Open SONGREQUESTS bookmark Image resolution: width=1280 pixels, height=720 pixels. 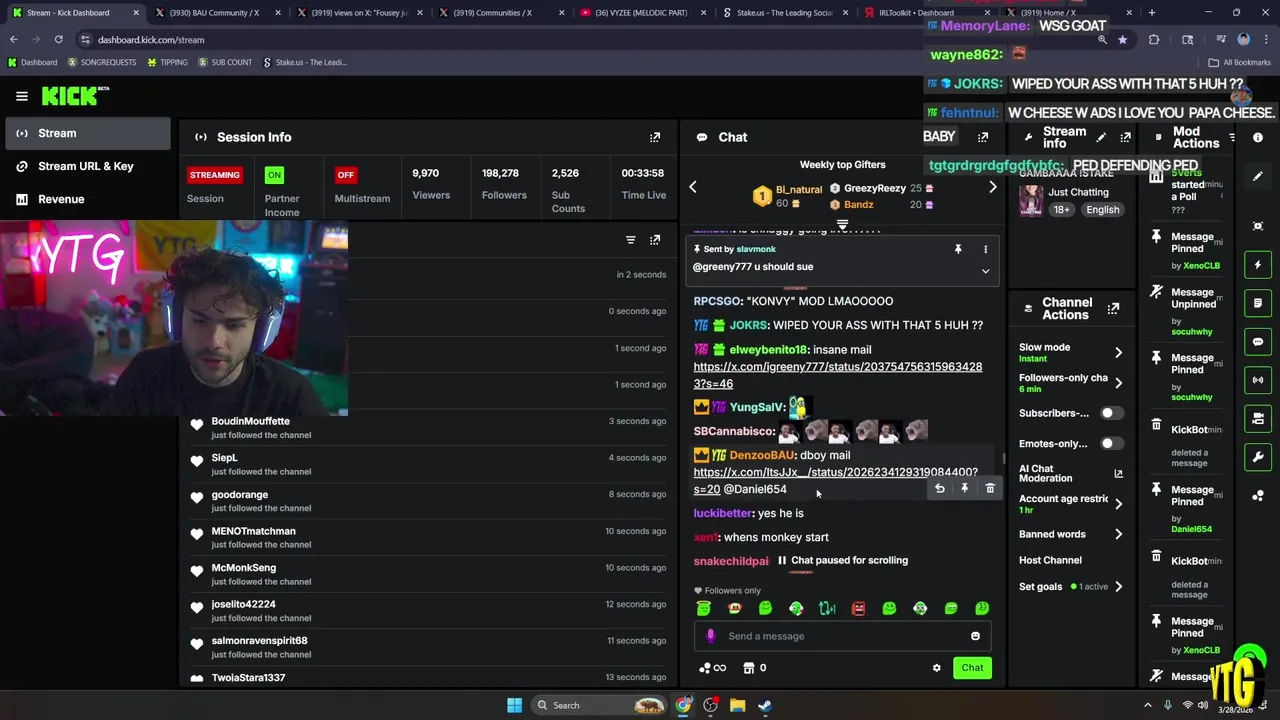coord(101,62)
